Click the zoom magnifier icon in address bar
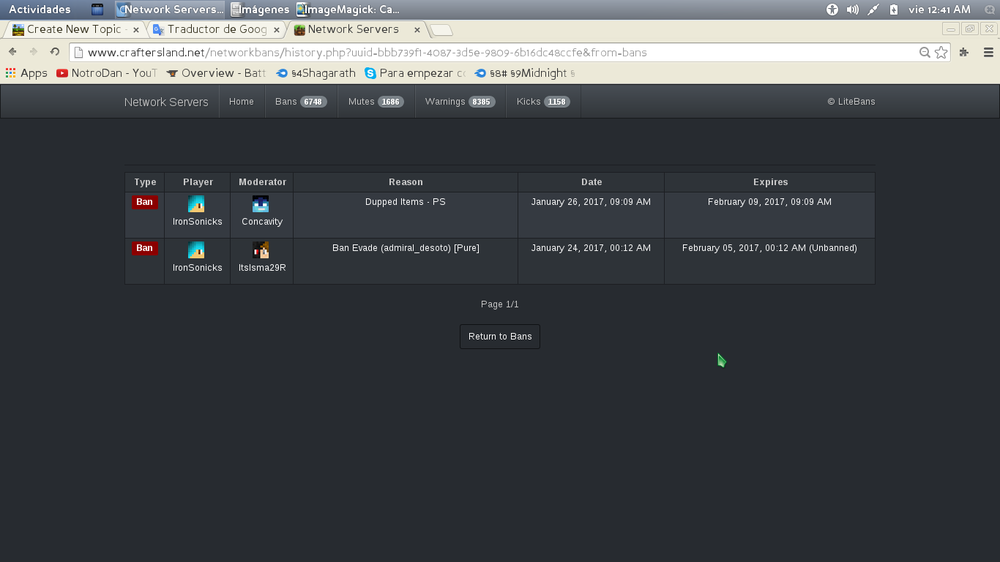The width and height of the screenshot is (1000, 562). click(x=925, y=52)
